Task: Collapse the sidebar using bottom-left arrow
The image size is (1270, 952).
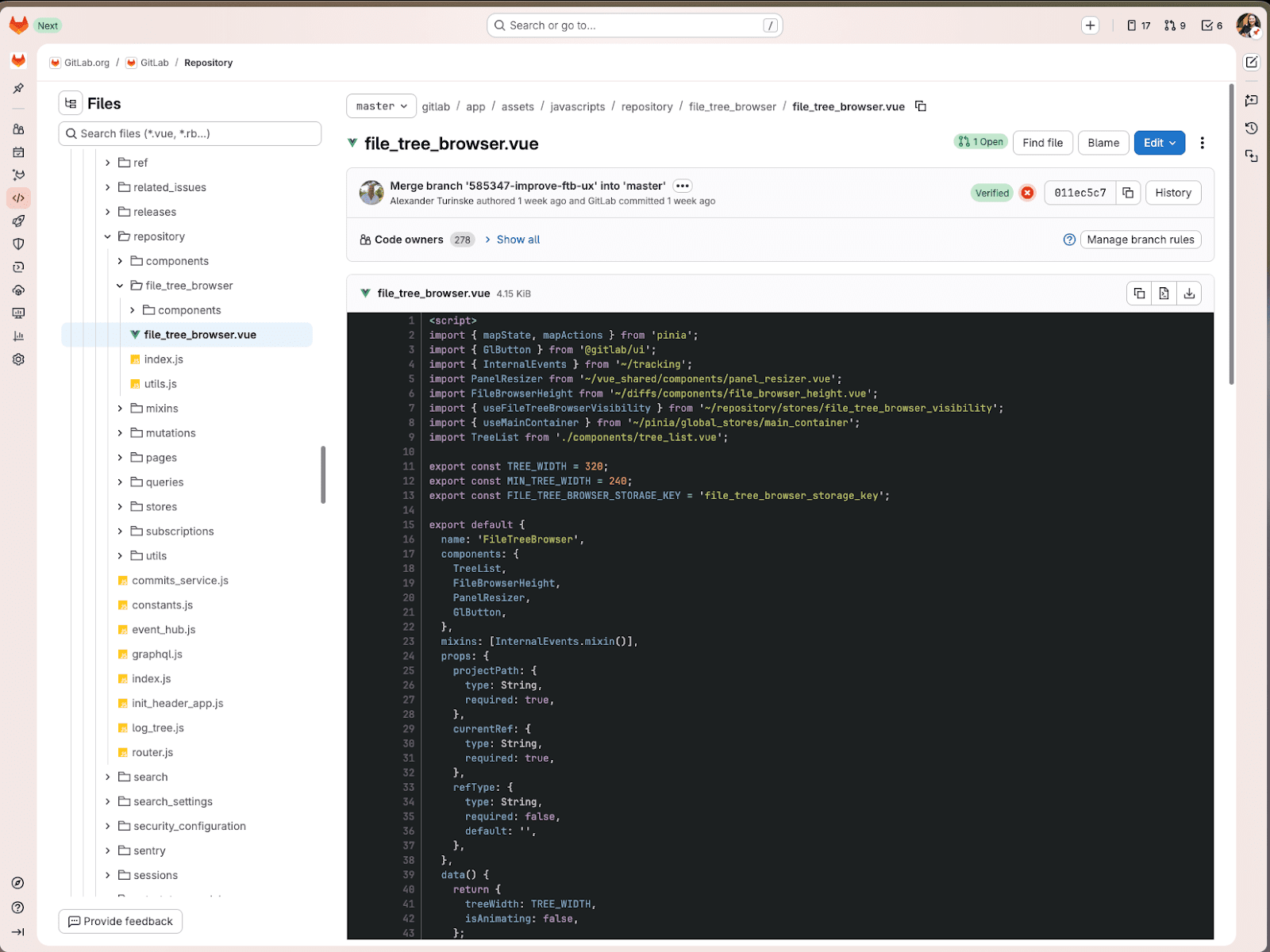Action: [x=18, y=932]
